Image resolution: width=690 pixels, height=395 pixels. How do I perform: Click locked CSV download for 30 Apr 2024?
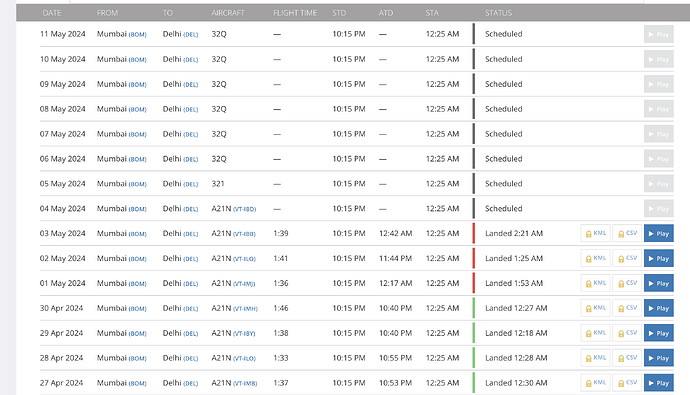[627, 308]
